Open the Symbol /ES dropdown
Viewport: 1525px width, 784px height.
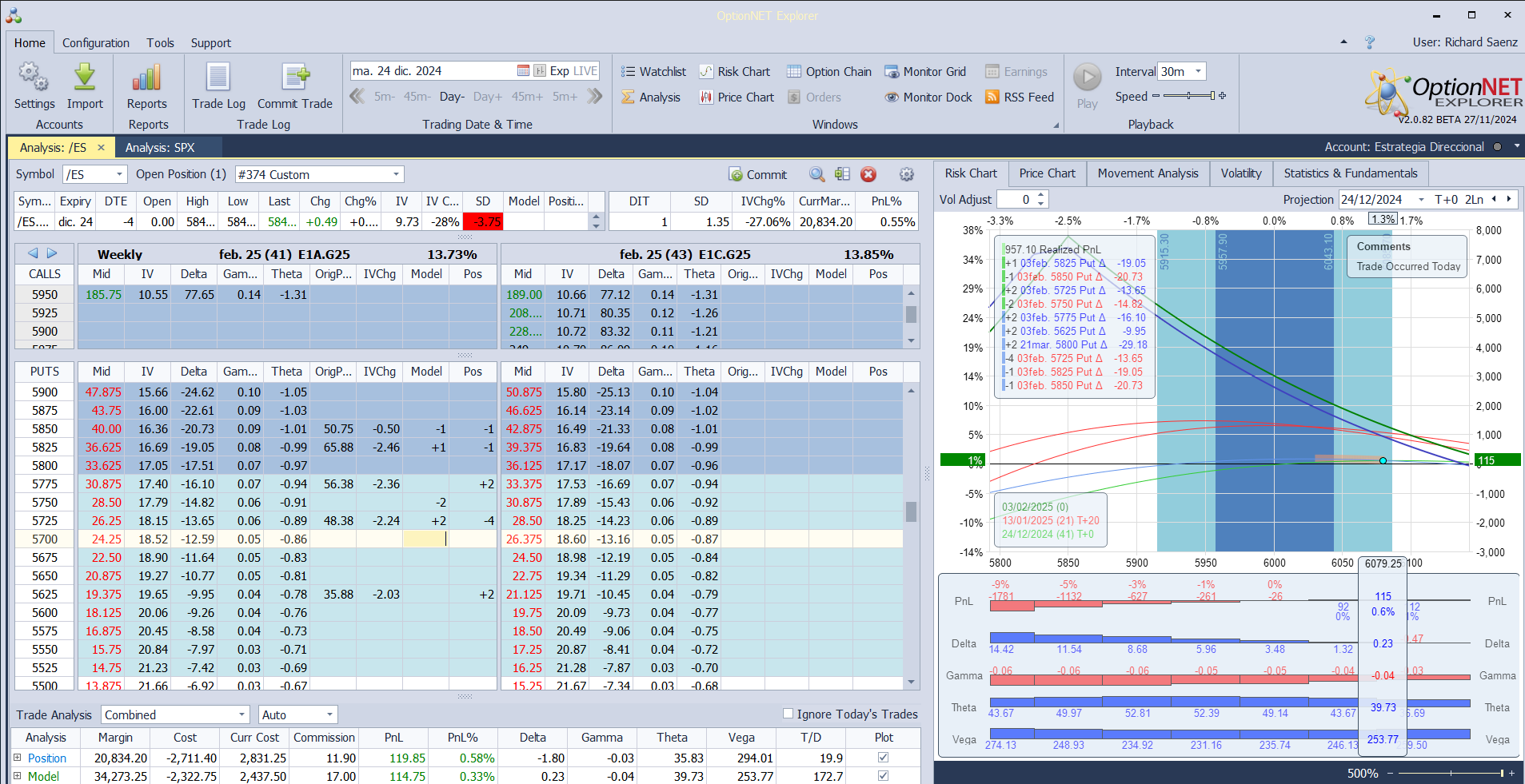120,174
